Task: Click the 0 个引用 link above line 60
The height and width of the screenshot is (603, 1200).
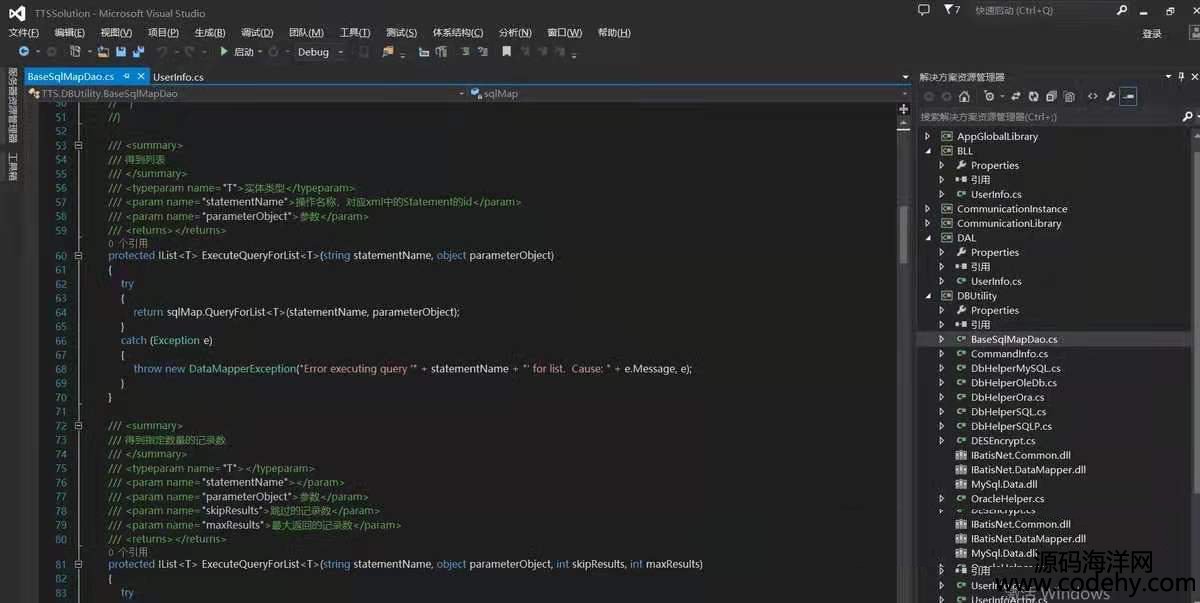Action: [127, 243]
